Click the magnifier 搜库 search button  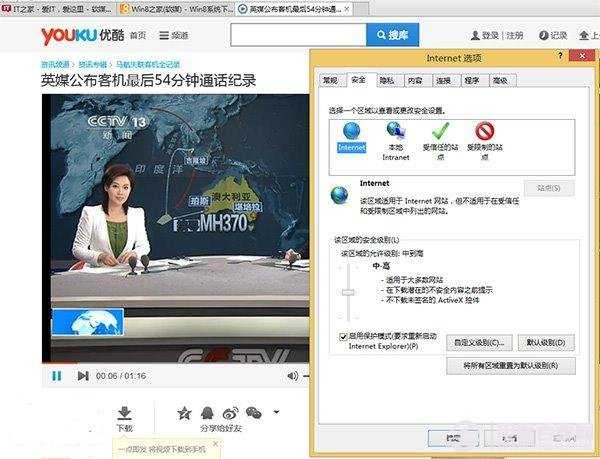[392, 35]
